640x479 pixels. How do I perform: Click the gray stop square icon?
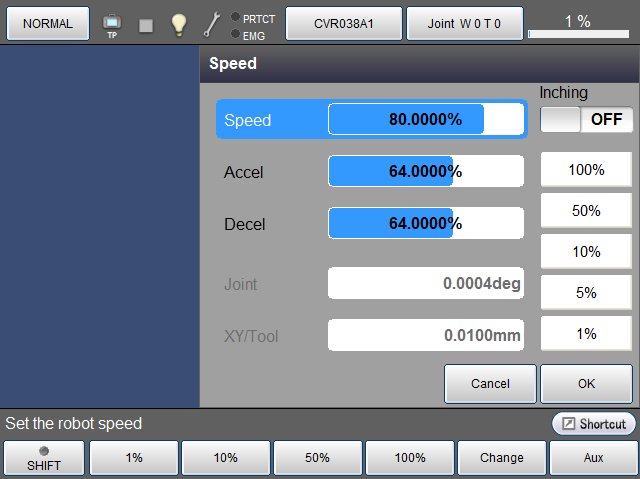pos(146,25)
